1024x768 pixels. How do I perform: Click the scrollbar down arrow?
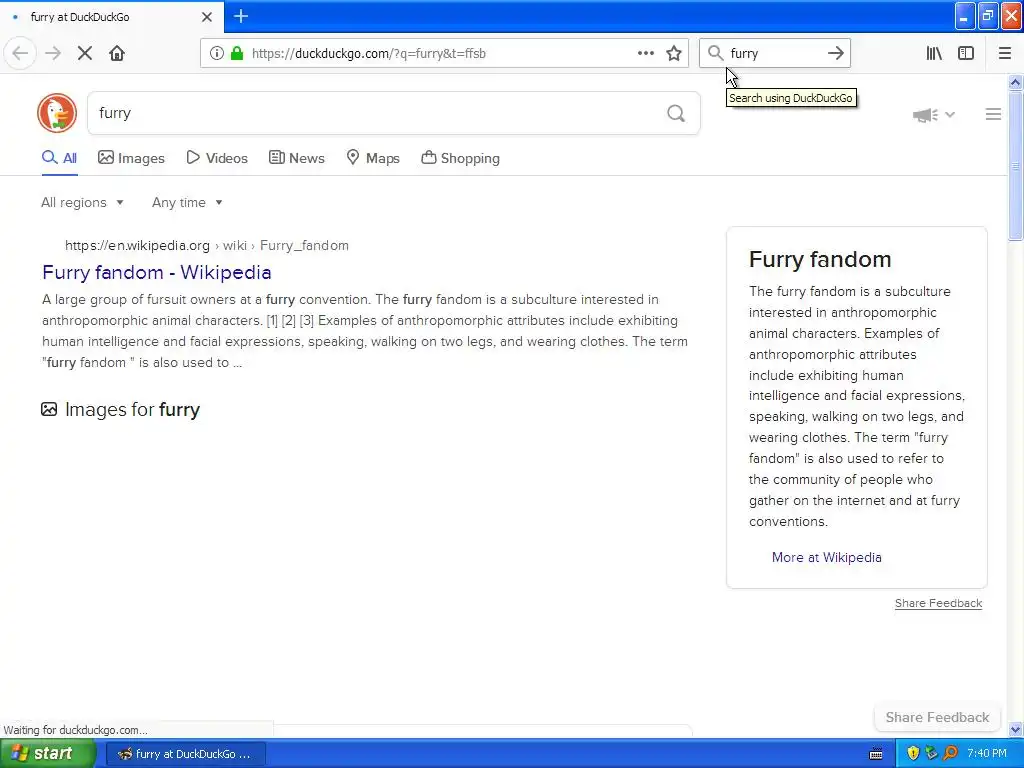point(1015,729)
